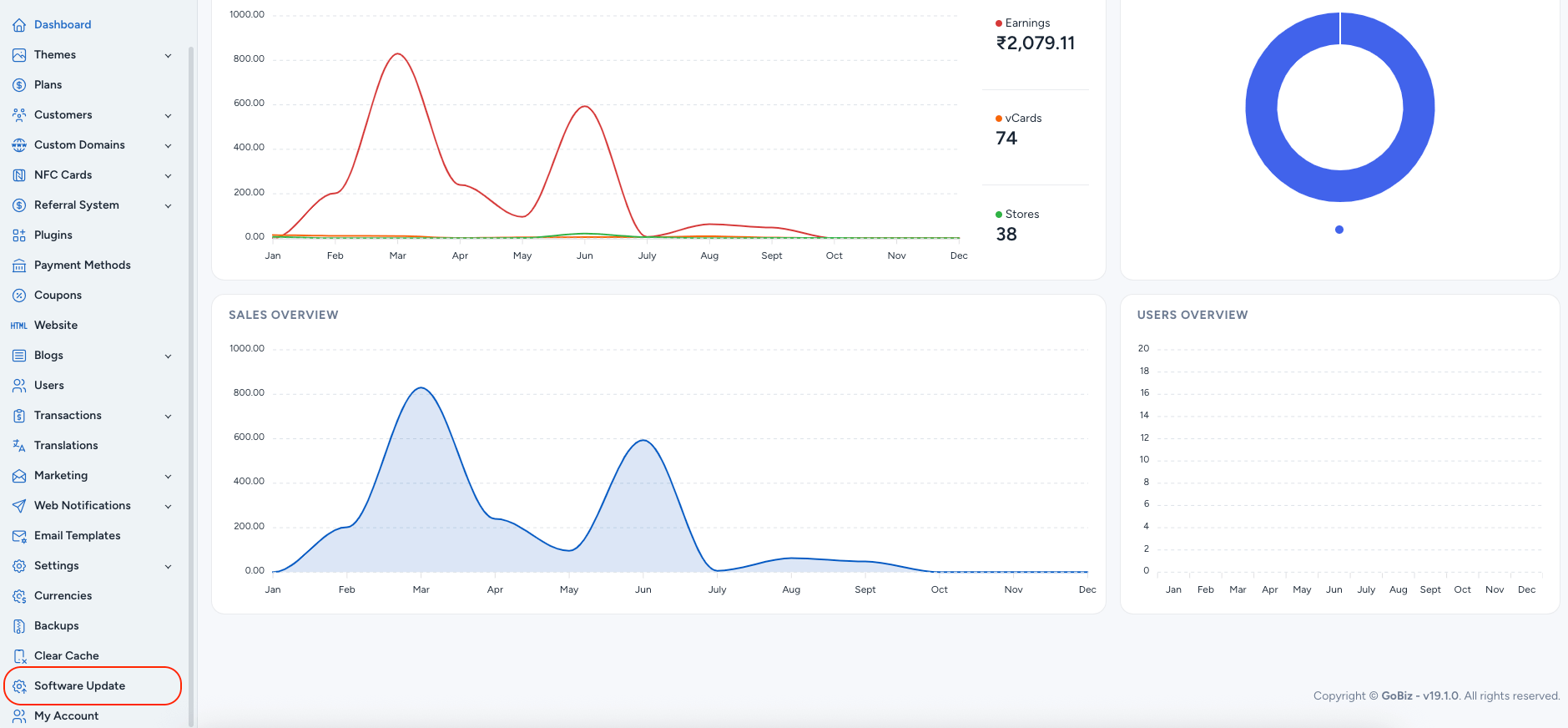Toggle the Earnings legend series
1568x728 pixels.
(x=1022, y=23)
